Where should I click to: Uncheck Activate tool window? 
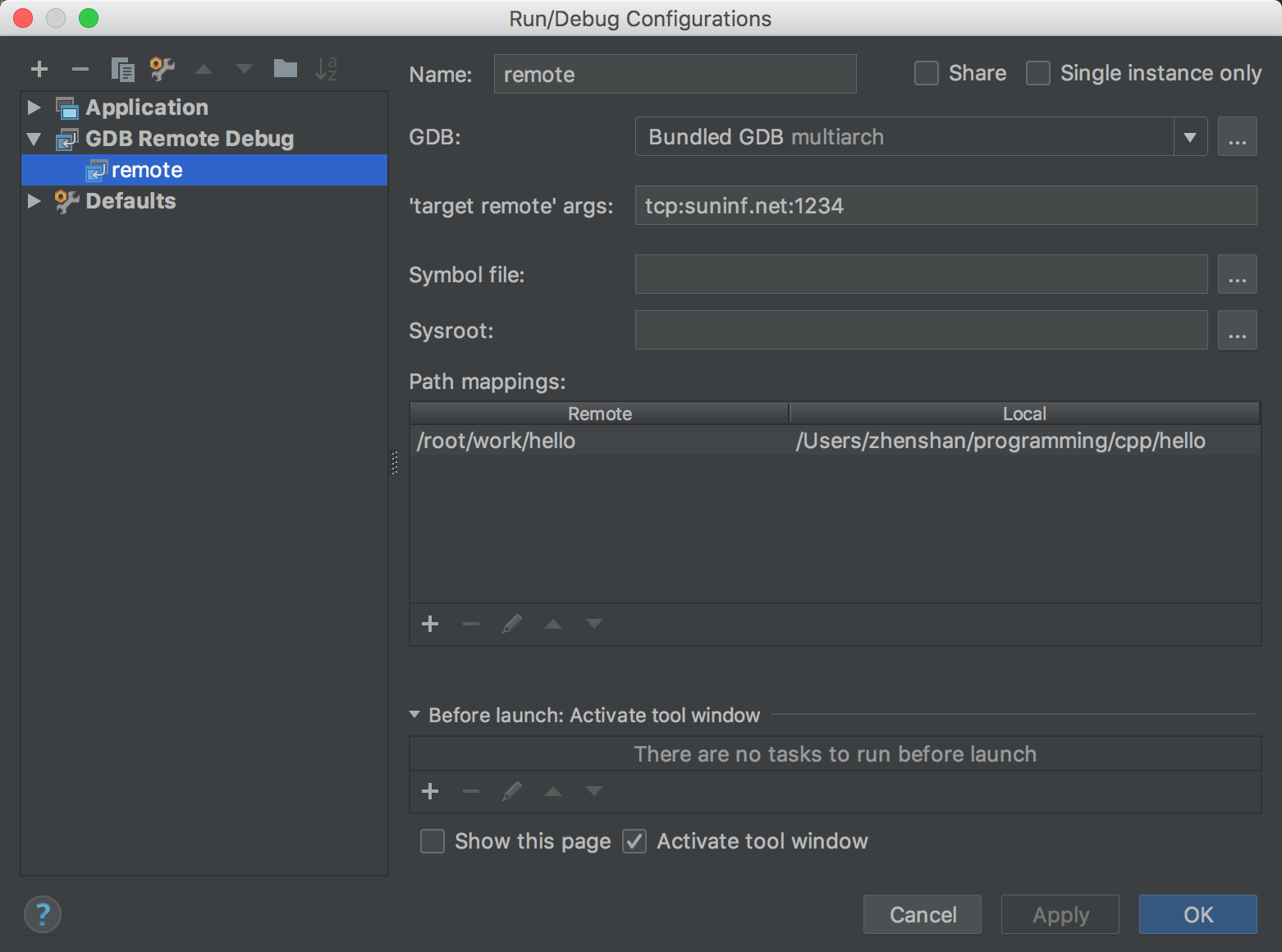coord(634,841)
